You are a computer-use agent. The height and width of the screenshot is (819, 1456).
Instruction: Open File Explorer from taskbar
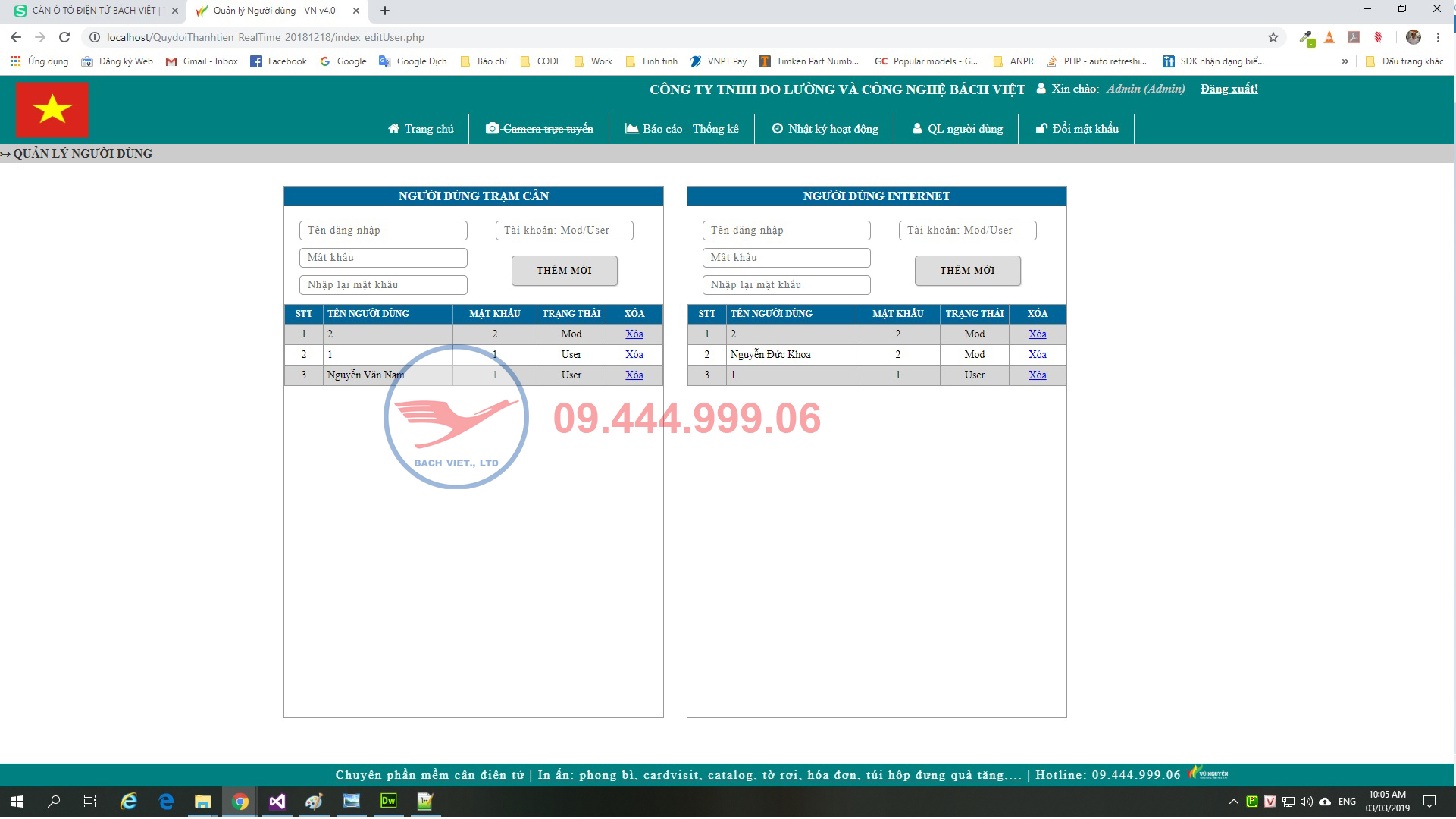[202, 802]
